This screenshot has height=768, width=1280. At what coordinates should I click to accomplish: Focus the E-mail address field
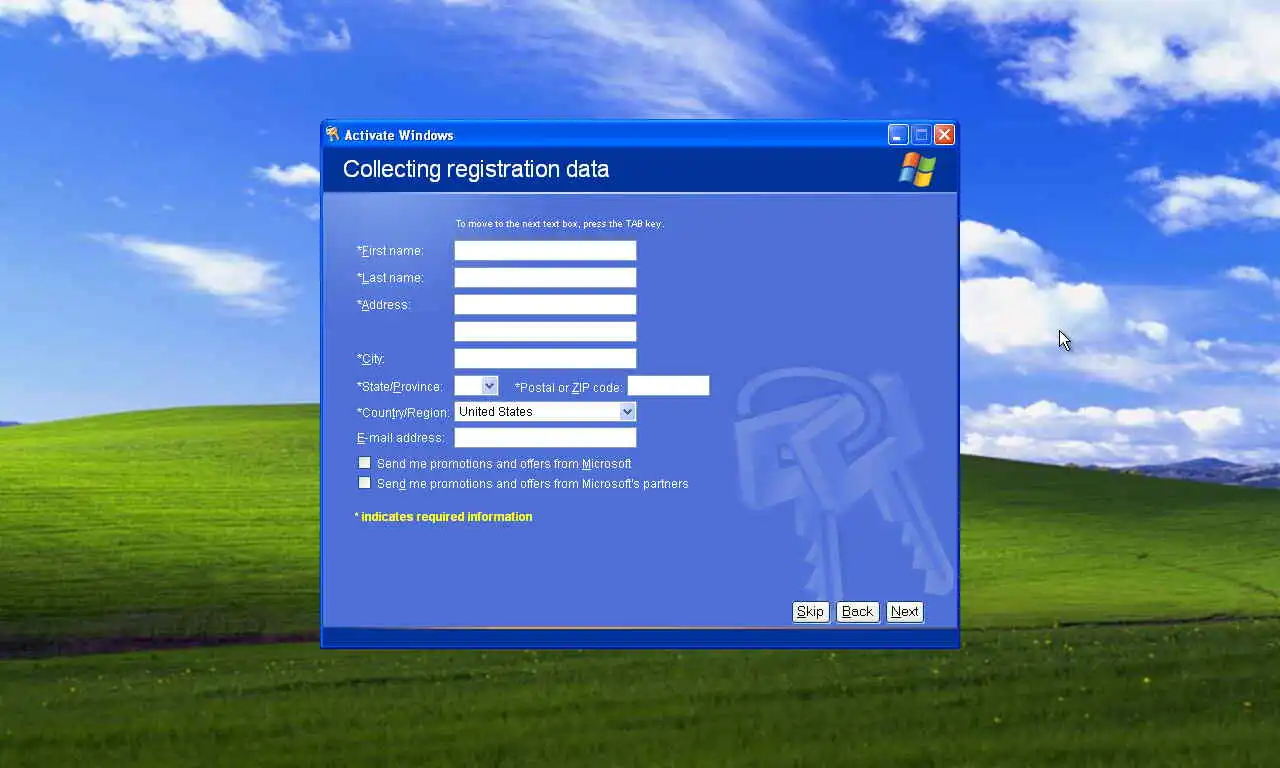pos(545,438)
